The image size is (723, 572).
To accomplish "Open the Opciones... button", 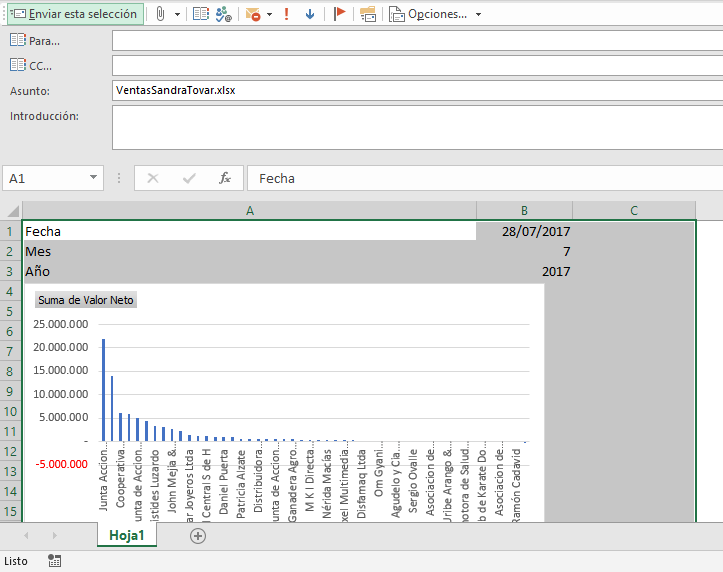I will 428,14.
